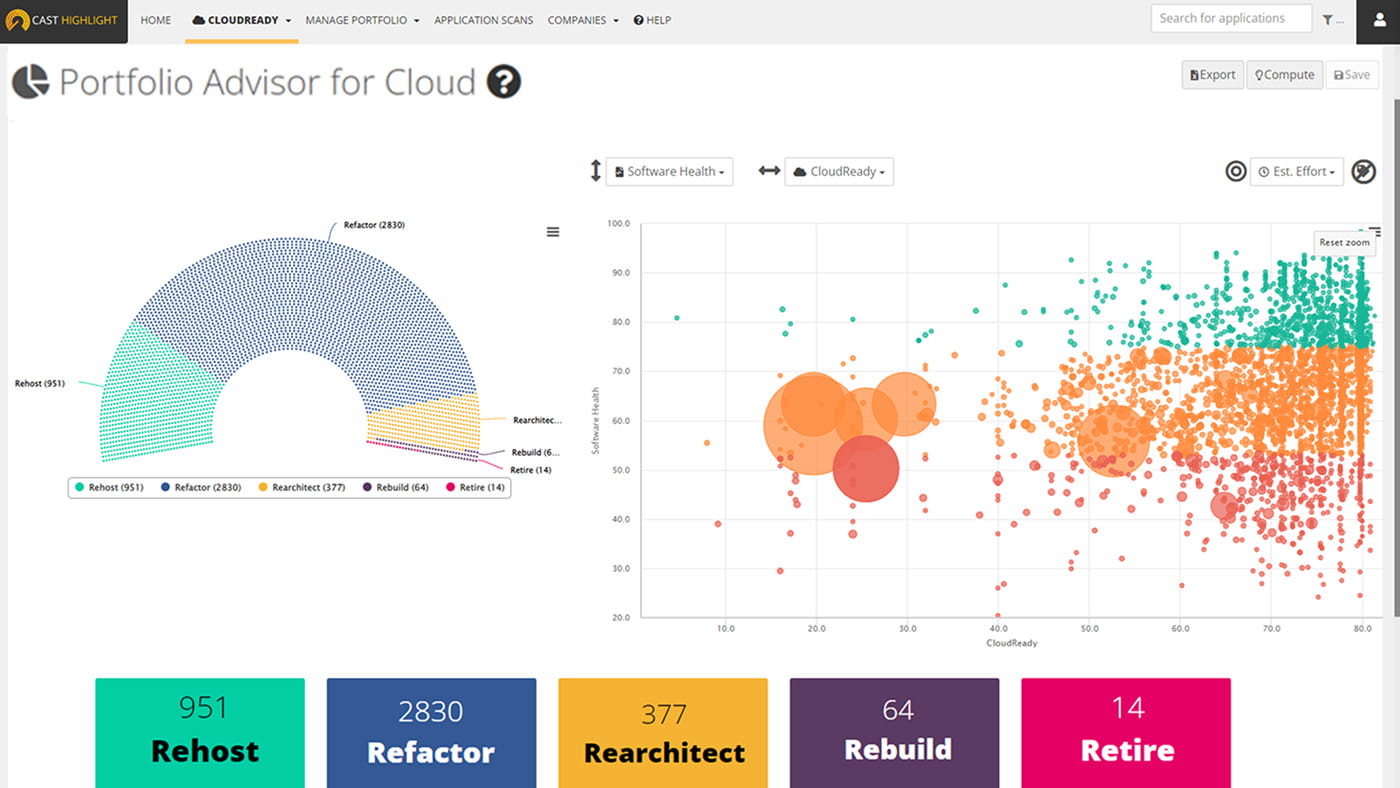Click the Compute button

pyautogui.click(x=1284, y=74)
